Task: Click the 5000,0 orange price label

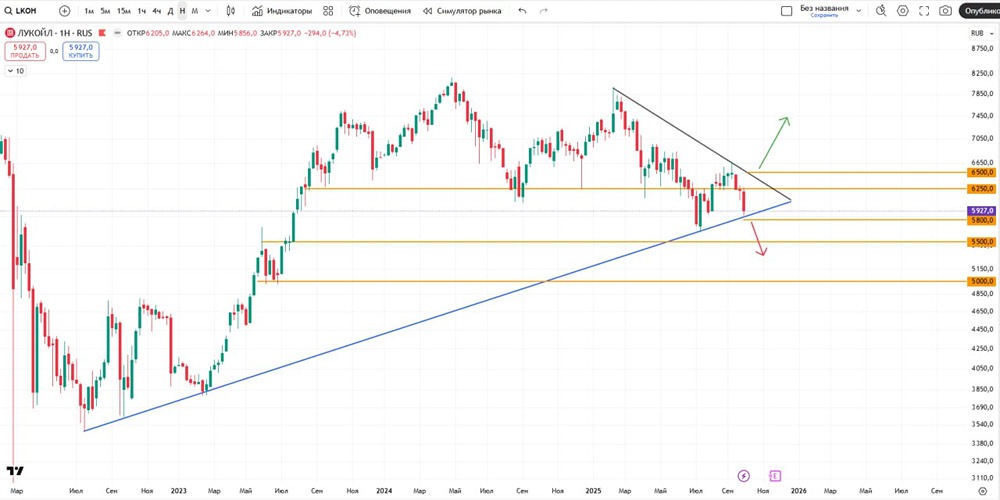Action: 980,281
